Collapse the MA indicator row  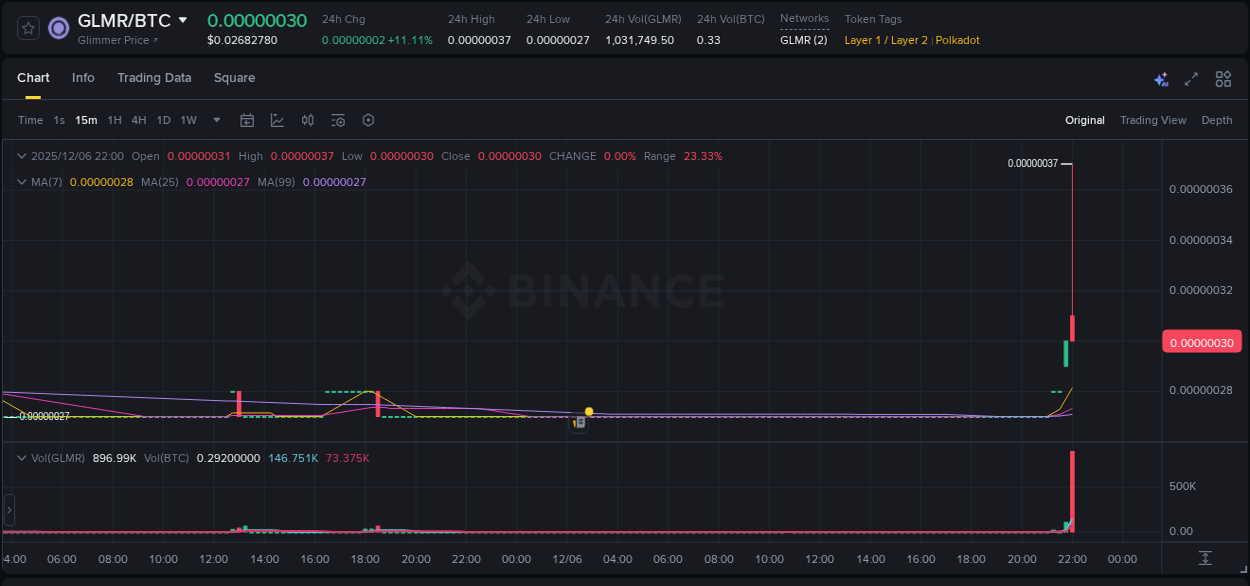pyautogui.click(x=20, y=182)
